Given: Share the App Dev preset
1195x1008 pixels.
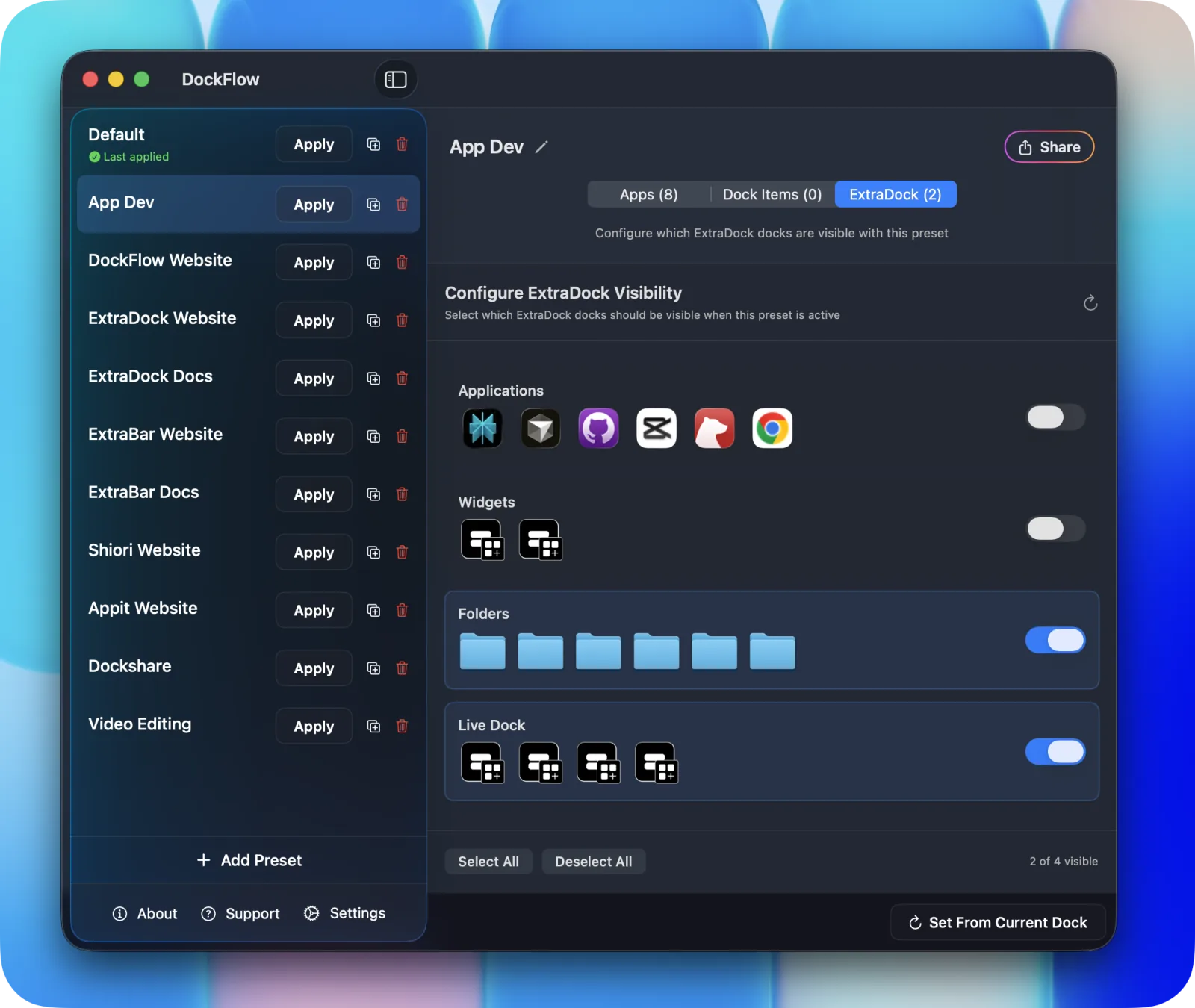Looking at the screenshot, I should click(1049, 147).
